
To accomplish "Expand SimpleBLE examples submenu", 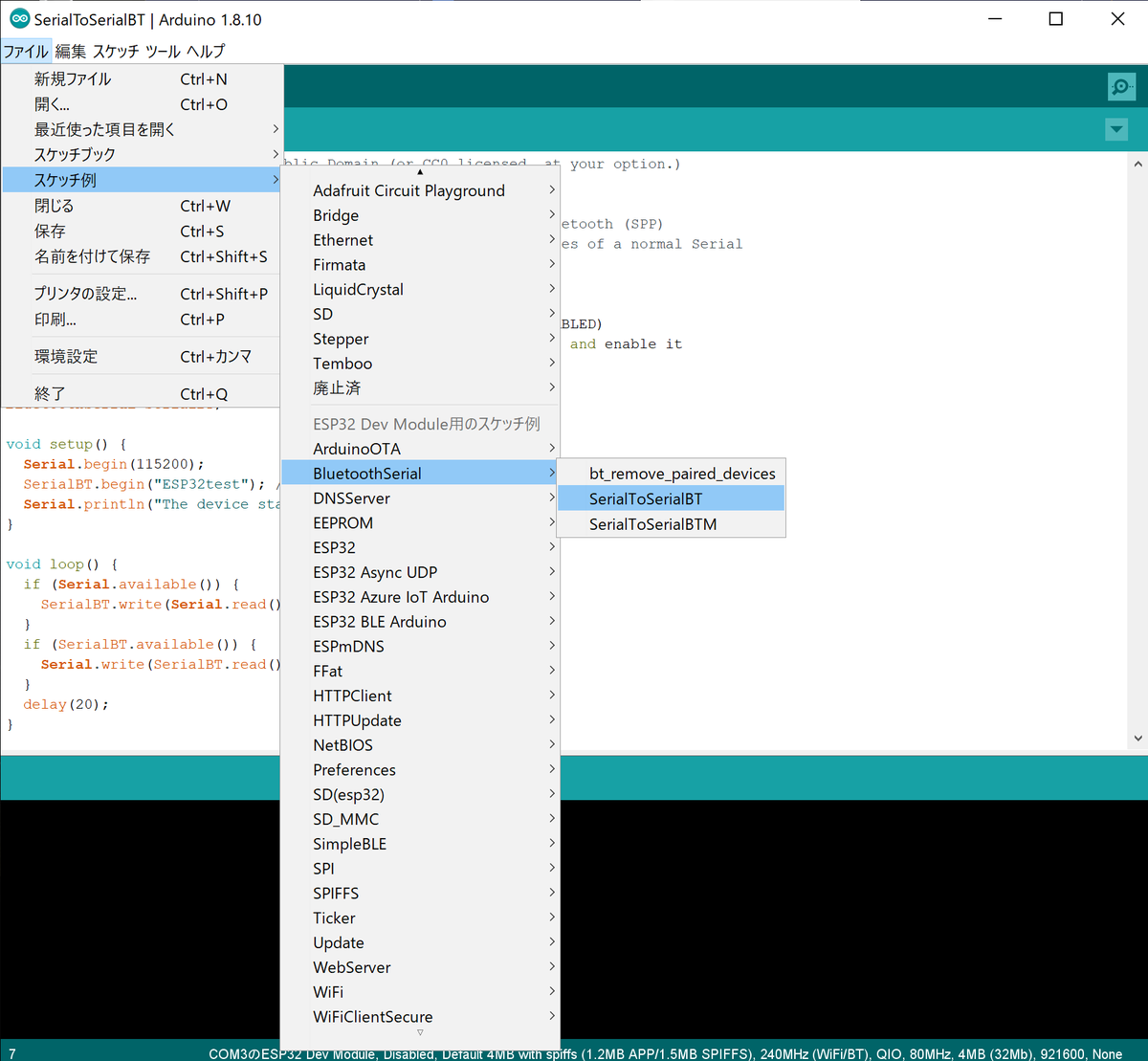I will point(420,844).
